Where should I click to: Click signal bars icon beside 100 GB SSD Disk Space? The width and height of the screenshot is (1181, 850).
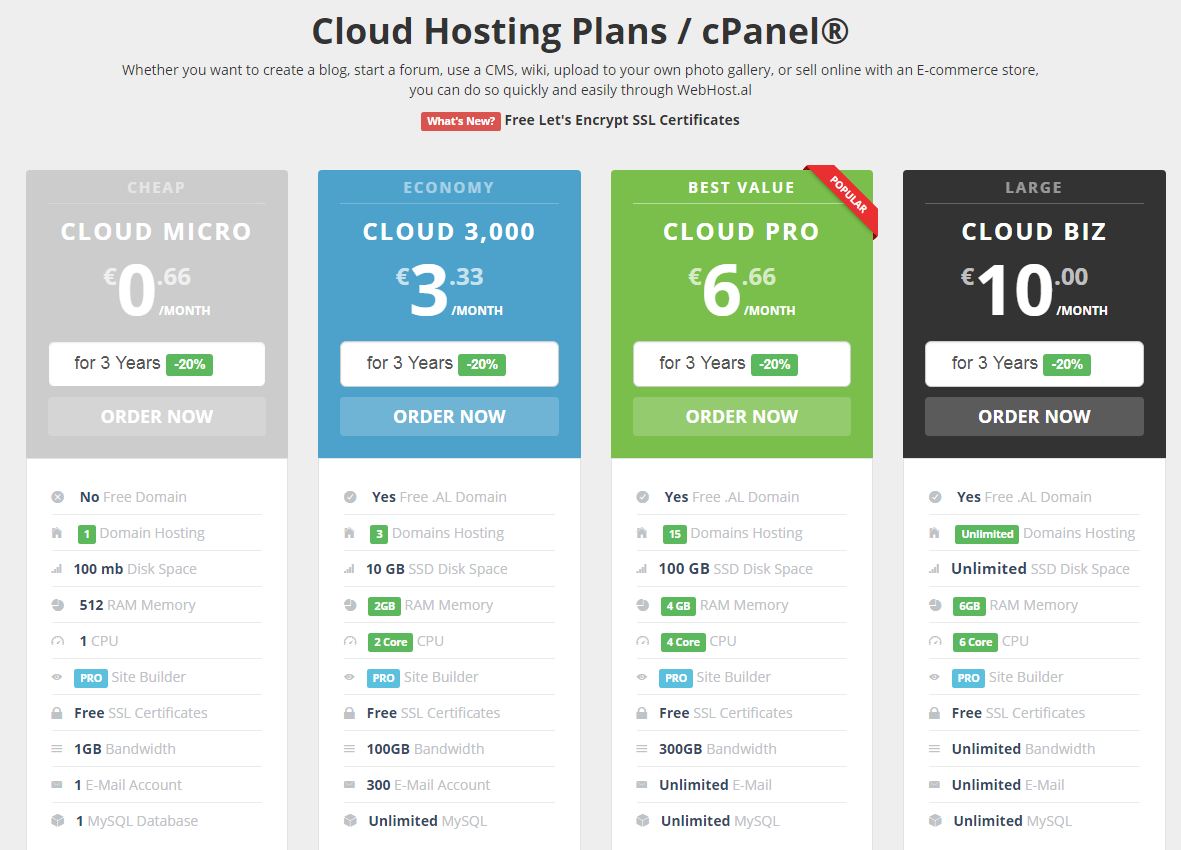(x=642, y=569)
